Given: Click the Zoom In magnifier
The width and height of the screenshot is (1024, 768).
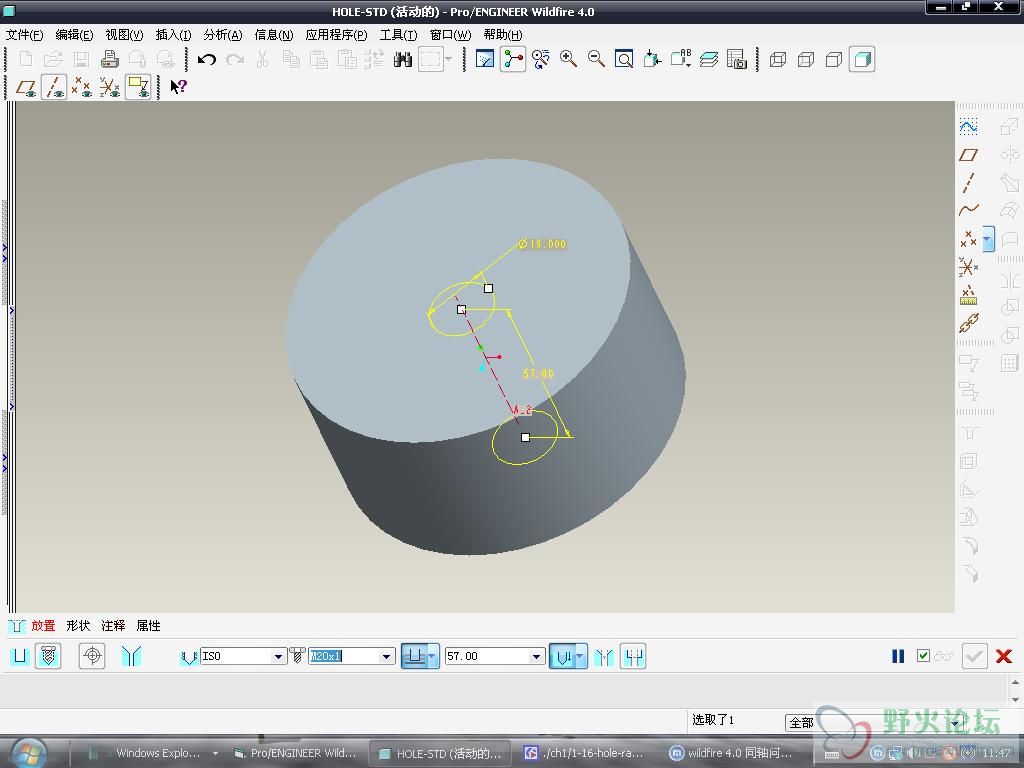Looking at the screenshot, I should click(568, 59).
